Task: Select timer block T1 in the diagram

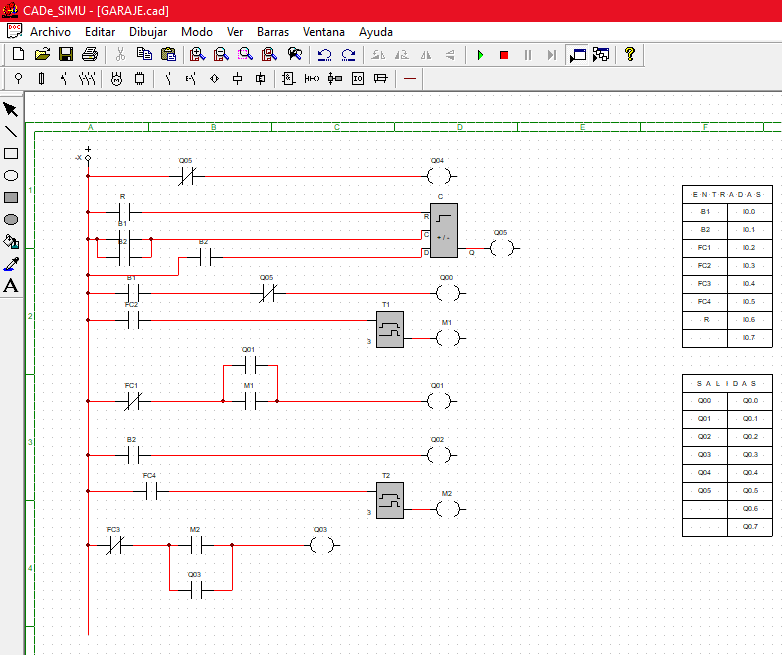Action: [x=389, y=329]
